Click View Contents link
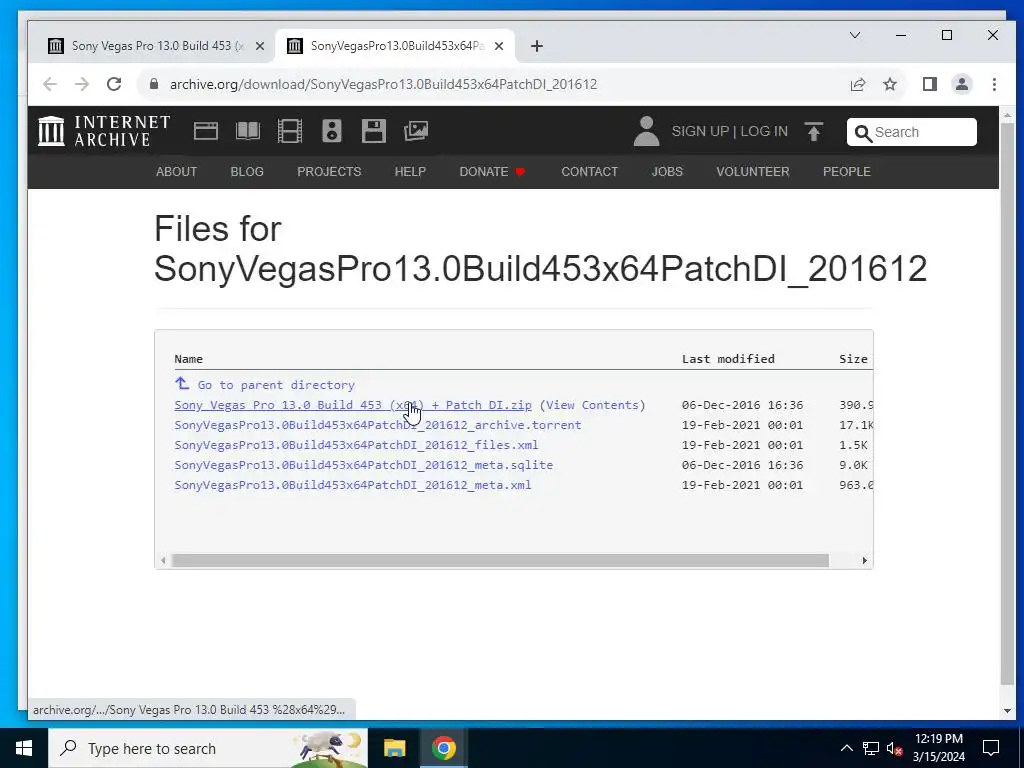This screenshot has width=1024, height=768. tap(592, 405)
